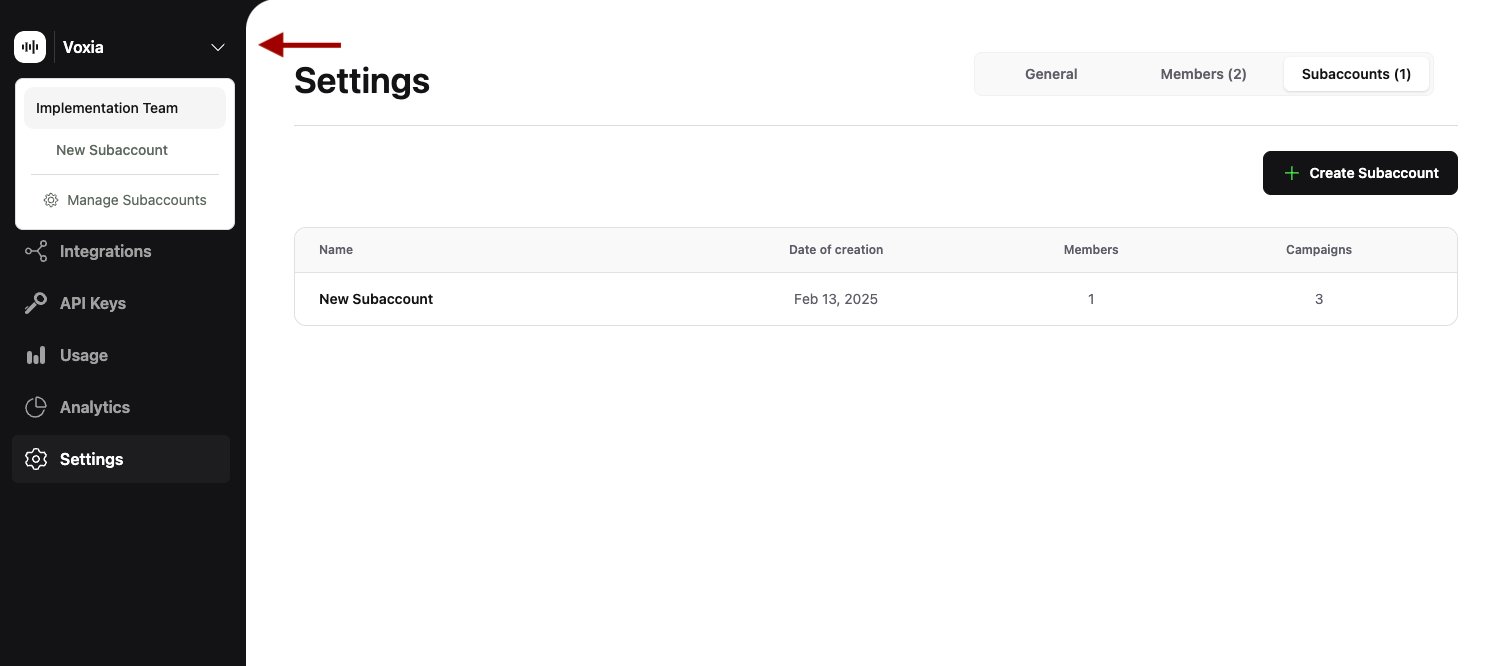
Task: Click the gear icon beside Manage Subaccounts
Action: [x=50, y=200]
